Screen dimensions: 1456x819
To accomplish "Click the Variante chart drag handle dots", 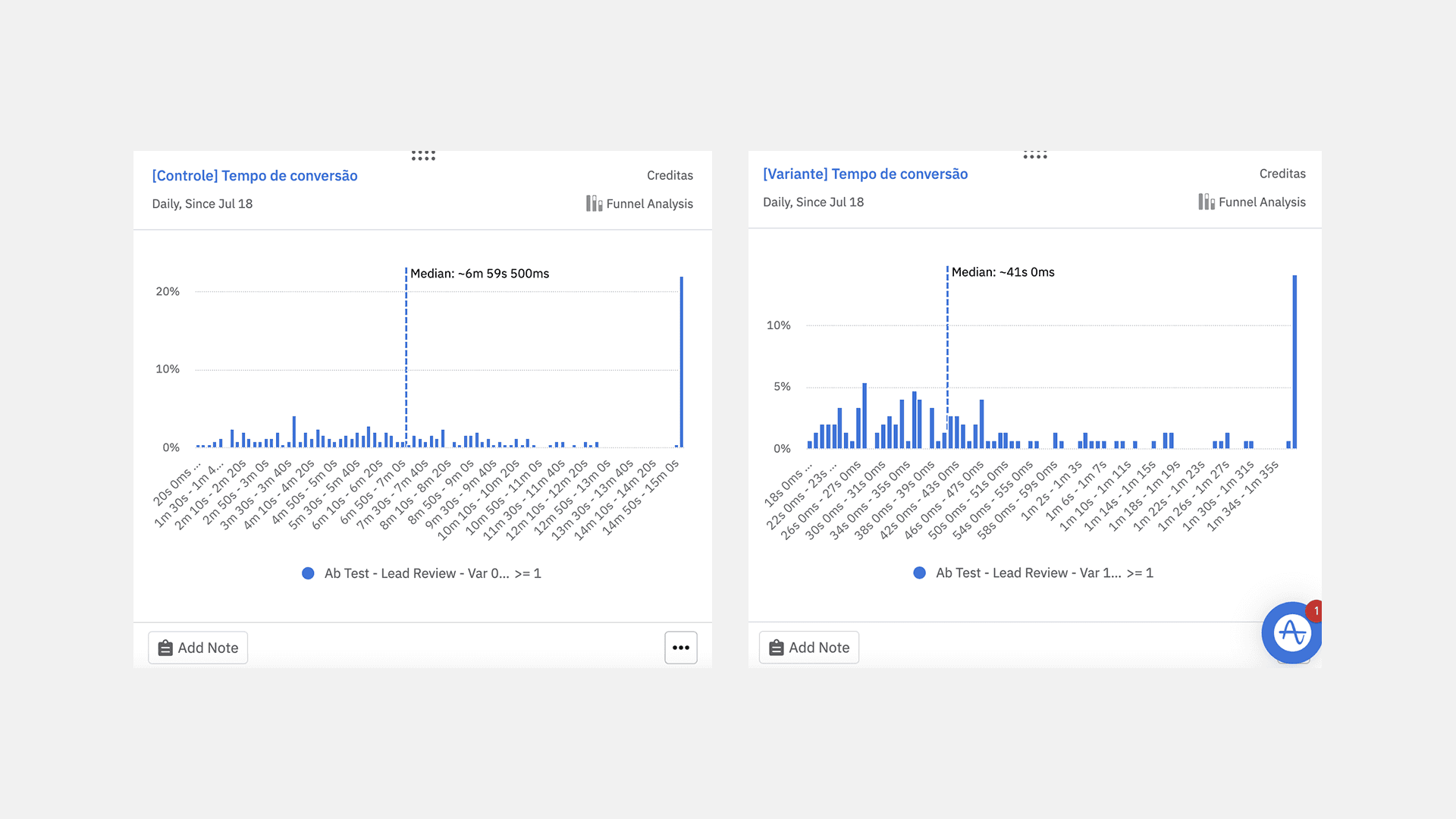I will point(1034,155).
